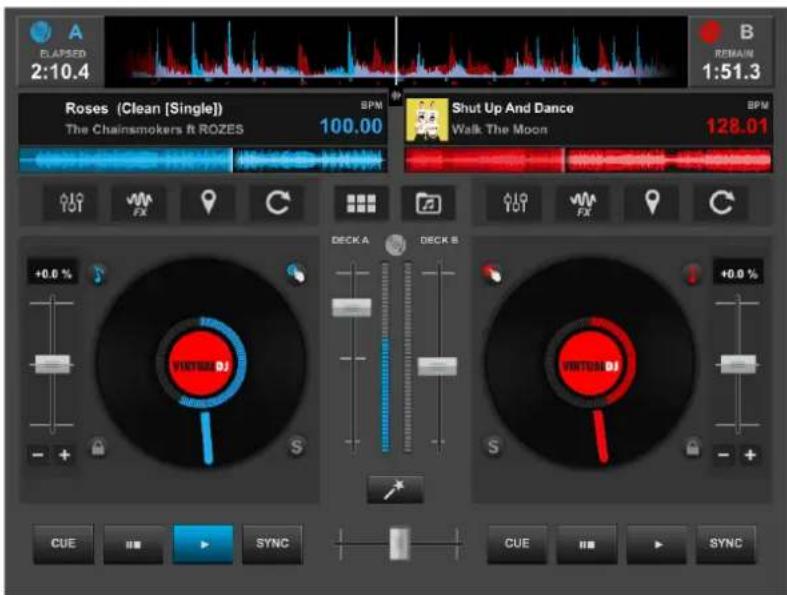Click The Chainsmokers ft ROZES artist name
Viewport: 787px width, 595px height.
pyautogui.click(x=155, y=130)
